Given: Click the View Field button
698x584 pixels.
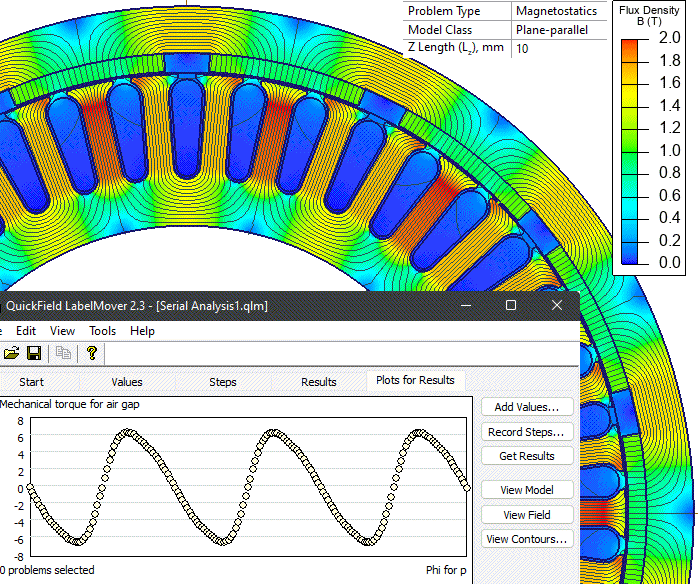Looking at the screenshot, I should (x=527, y=515).
